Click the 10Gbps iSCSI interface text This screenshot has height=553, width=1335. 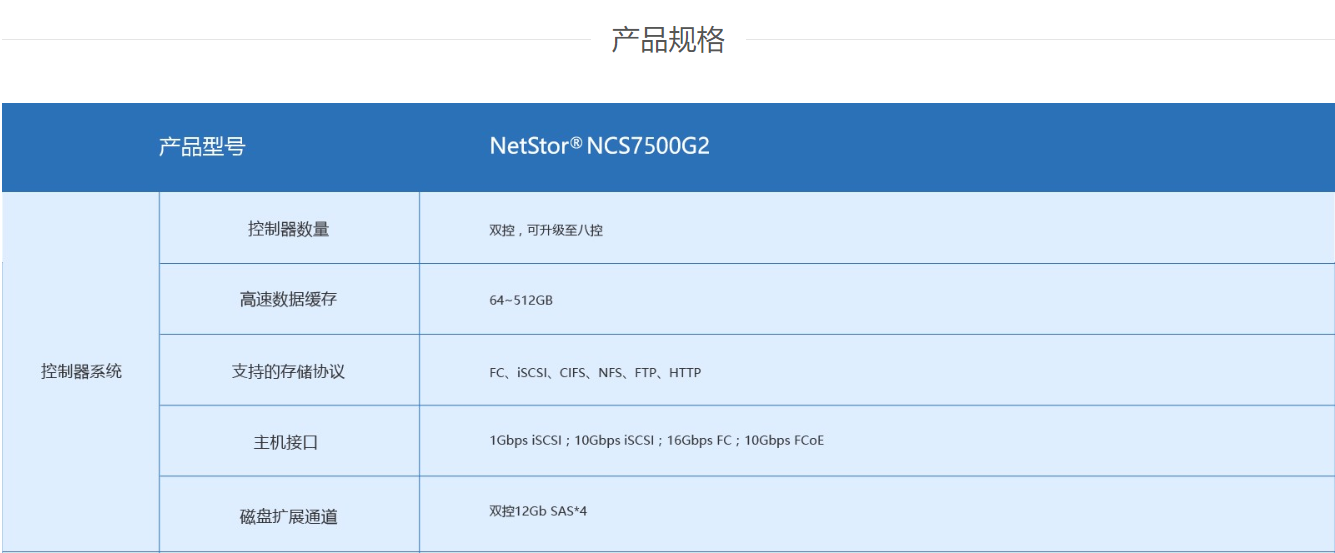click(x=614, y=441)
